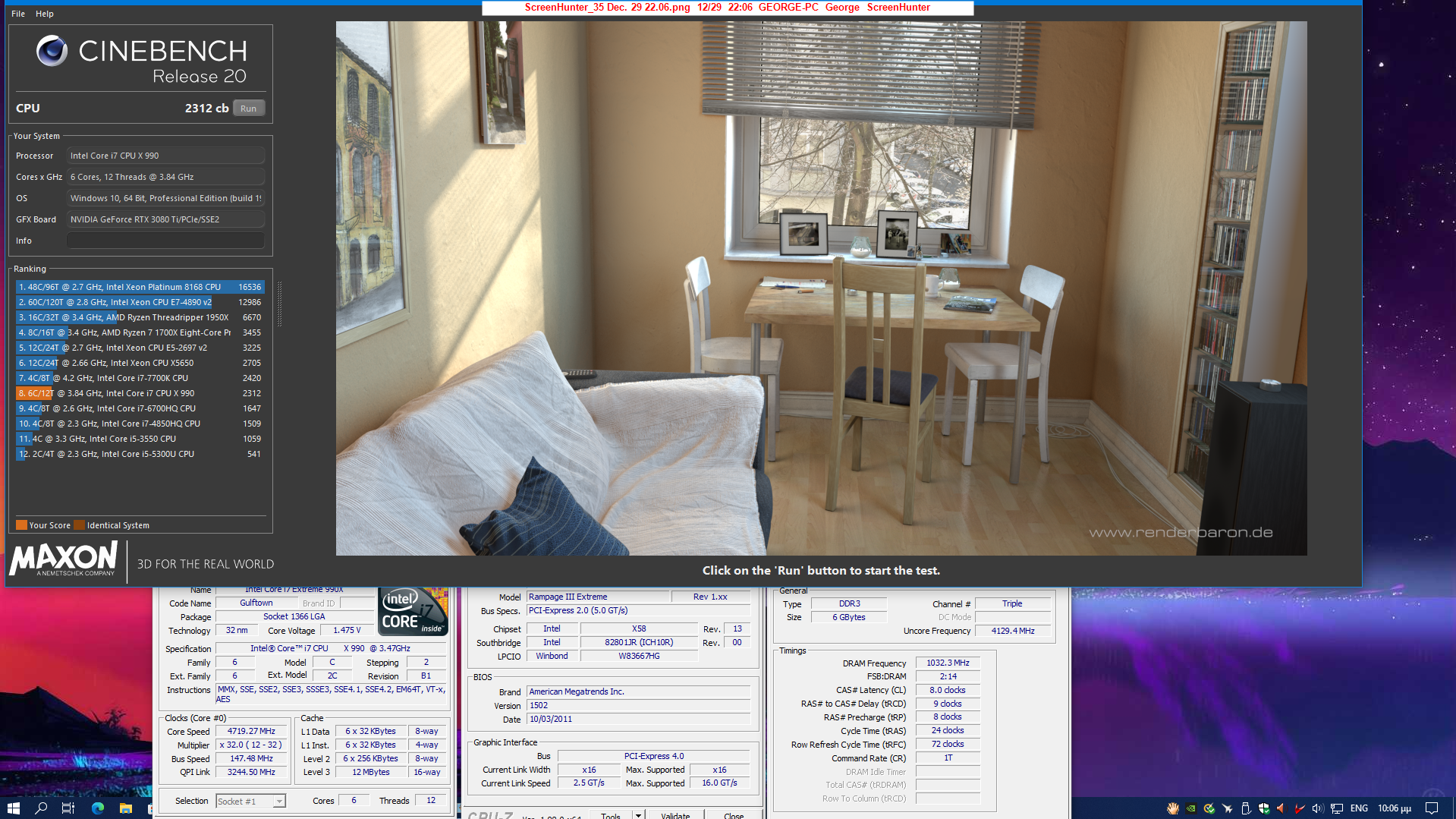Viewport: 1456px width, 819px height.
Task: Click the BIOS Date field 10/03/2011
Action: [x=638, y=719]
